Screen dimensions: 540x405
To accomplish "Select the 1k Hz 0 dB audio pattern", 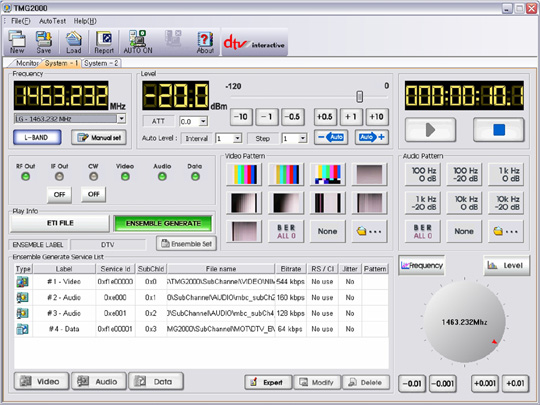I will (x=506, y=175).
